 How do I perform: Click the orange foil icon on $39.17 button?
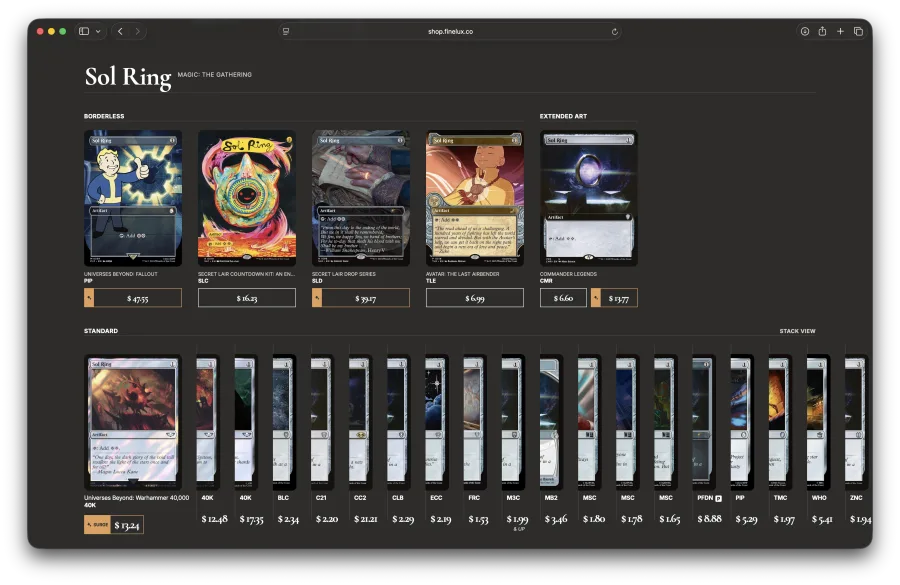pos(317,298)
